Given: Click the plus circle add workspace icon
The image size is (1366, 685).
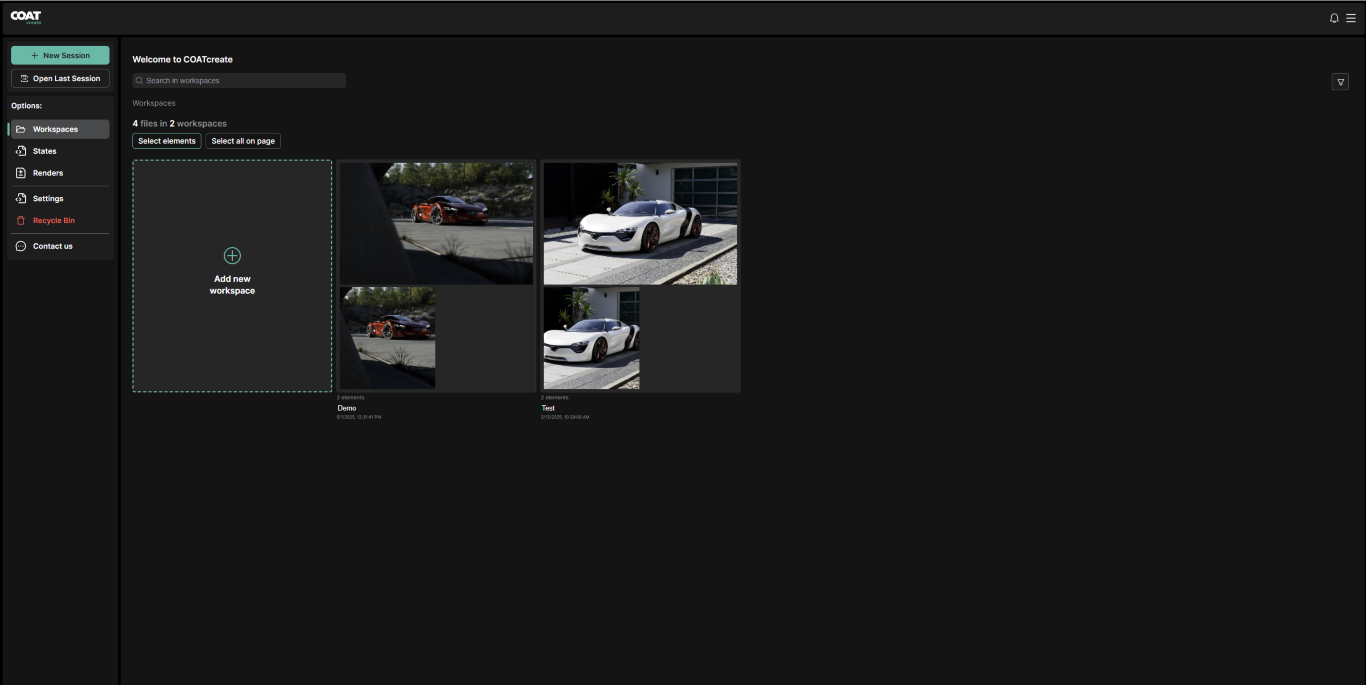Looking at the screenshot, I should (232, 256).
